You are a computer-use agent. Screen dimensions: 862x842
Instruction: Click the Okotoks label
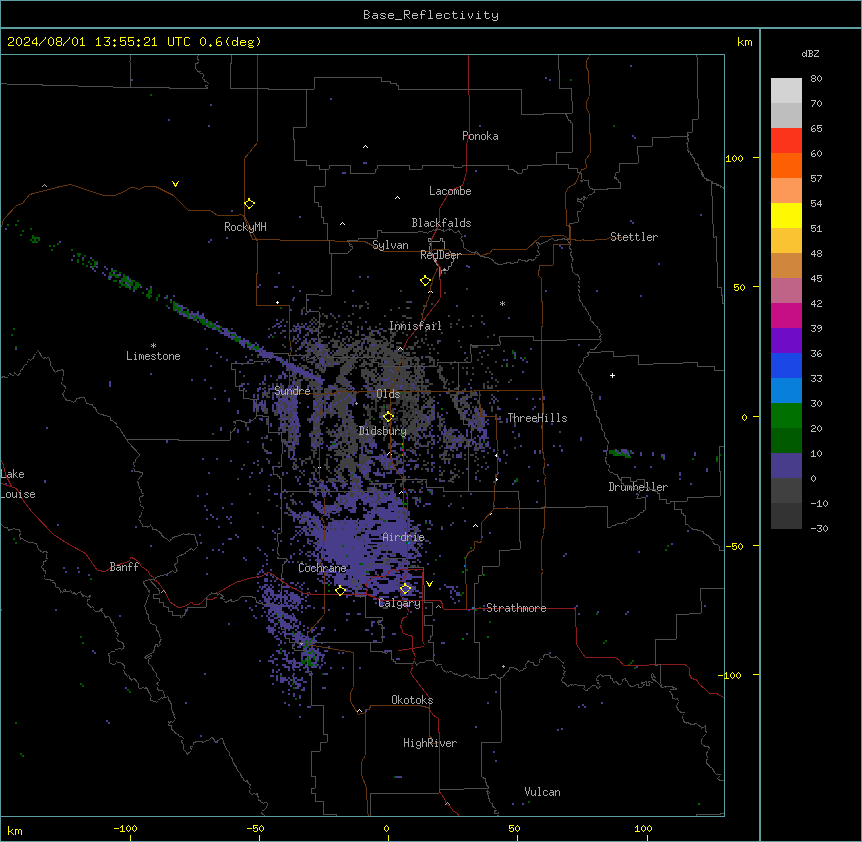coord(412,700)
